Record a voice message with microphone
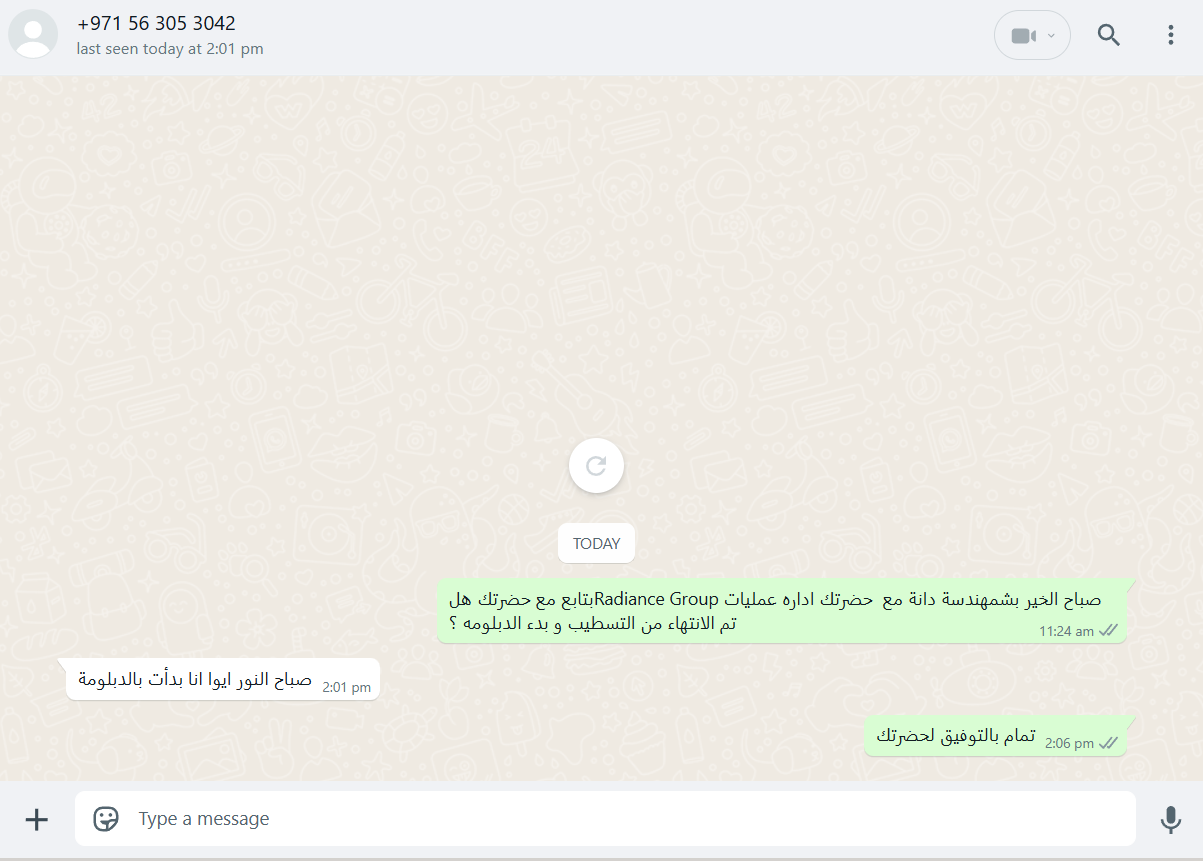 pos(1170,820)
